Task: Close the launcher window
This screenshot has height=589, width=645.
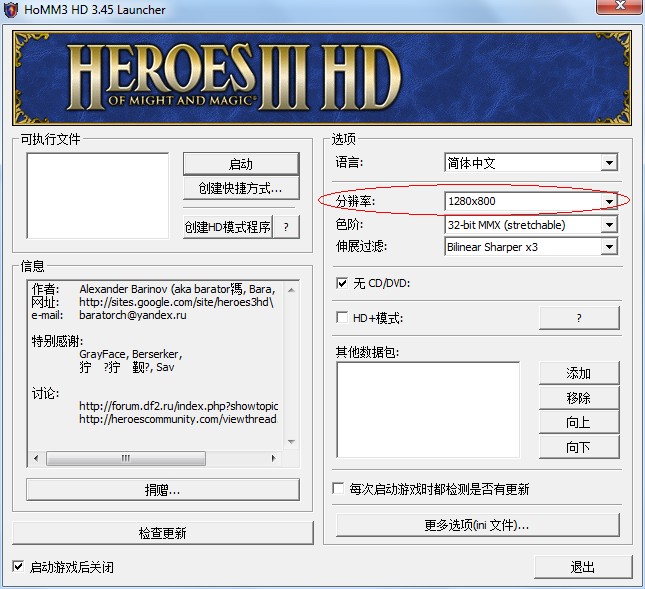Action: coord(620,6)
